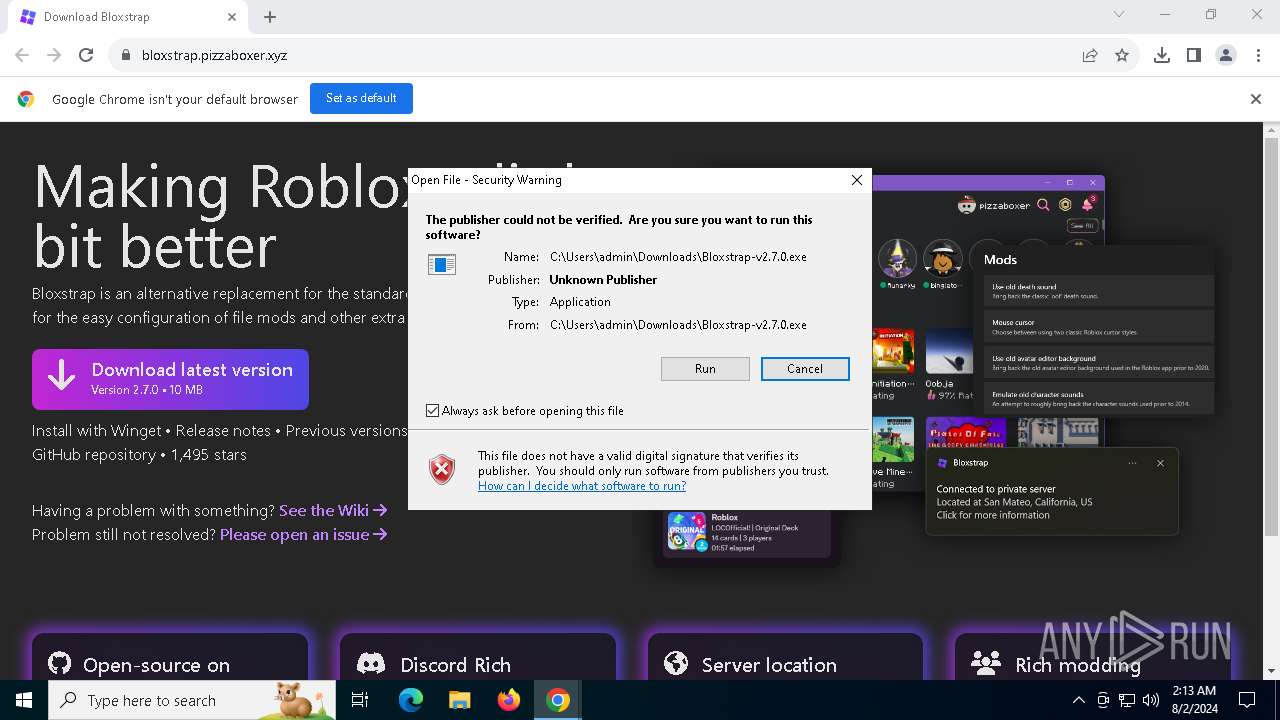
Task: Open GitHub repository link
Action: pos(93,455)
